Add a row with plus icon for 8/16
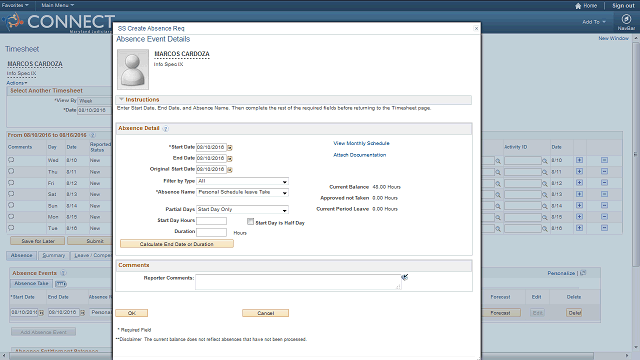 [x=579, y=228]
